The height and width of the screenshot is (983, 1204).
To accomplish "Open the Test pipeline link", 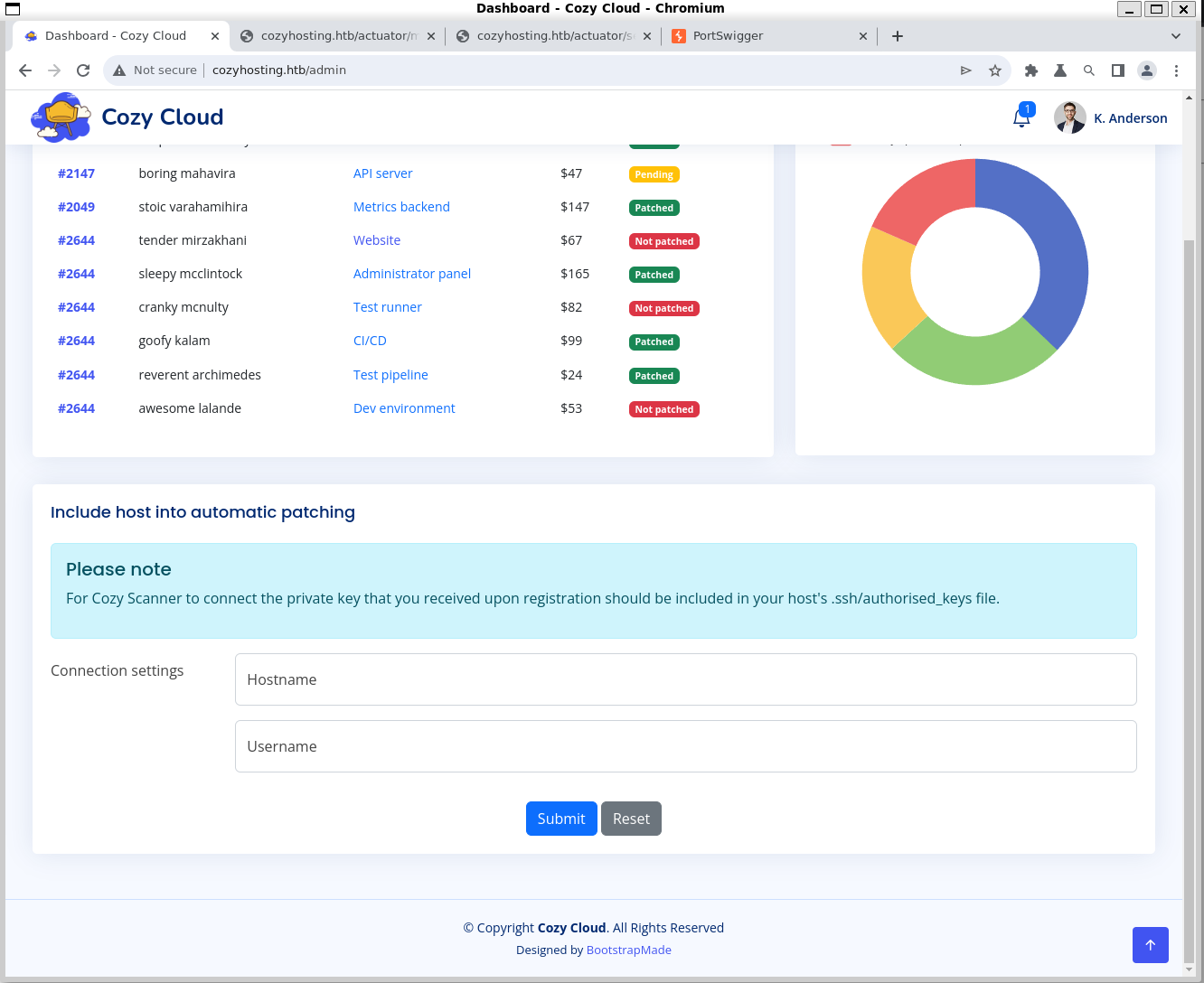I will [x=390, y=375].
